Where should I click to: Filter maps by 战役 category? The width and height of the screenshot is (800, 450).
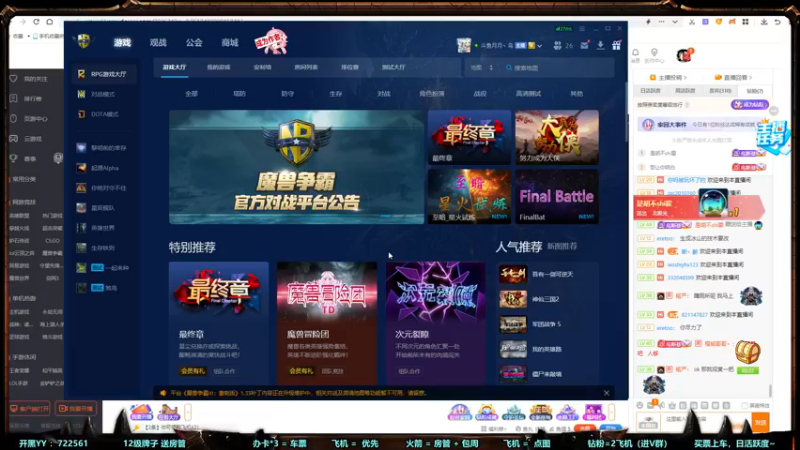click(480, 94)
